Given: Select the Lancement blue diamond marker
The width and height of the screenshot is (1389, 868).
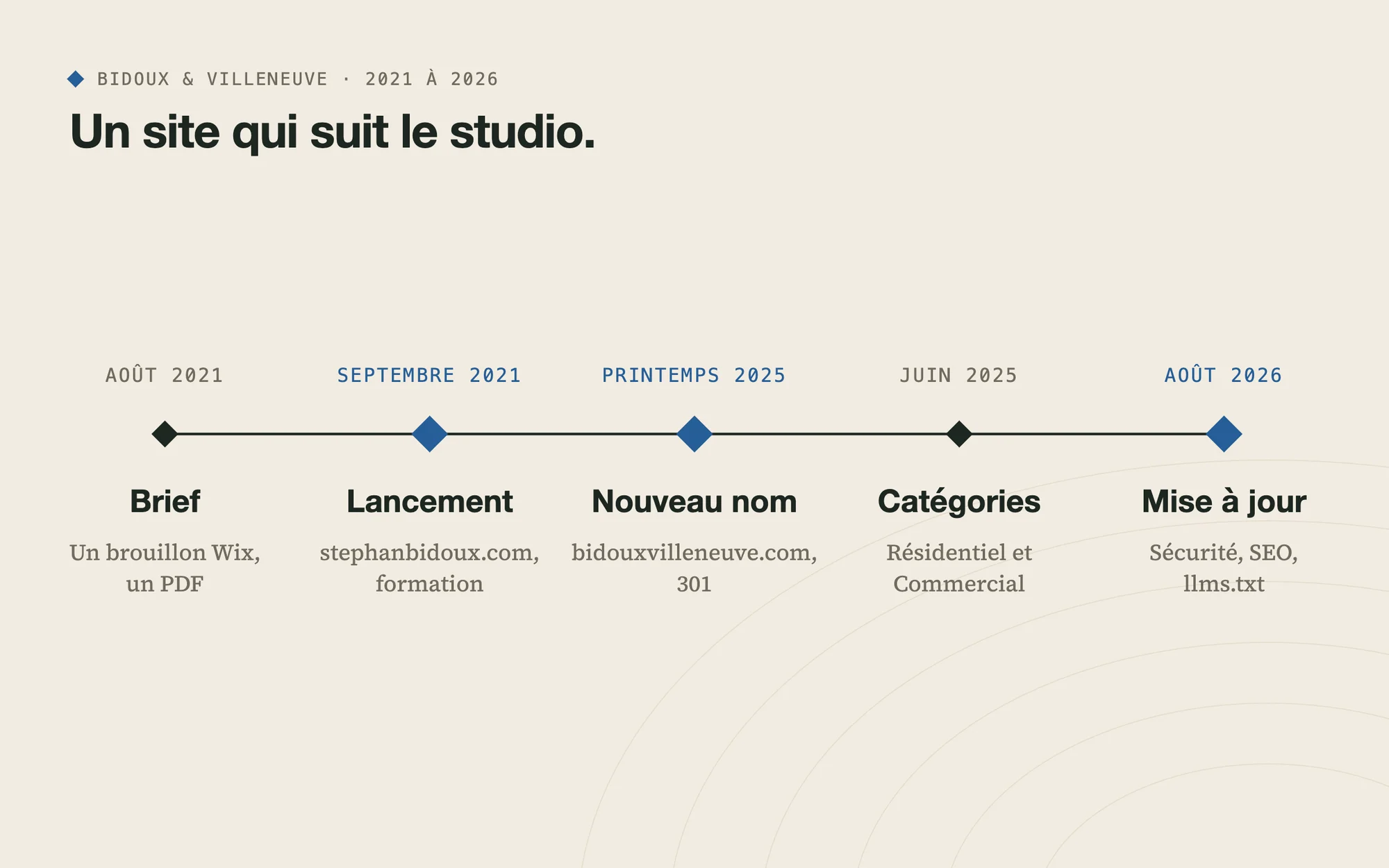Looking at the screenshot, I should coord(430,434).
